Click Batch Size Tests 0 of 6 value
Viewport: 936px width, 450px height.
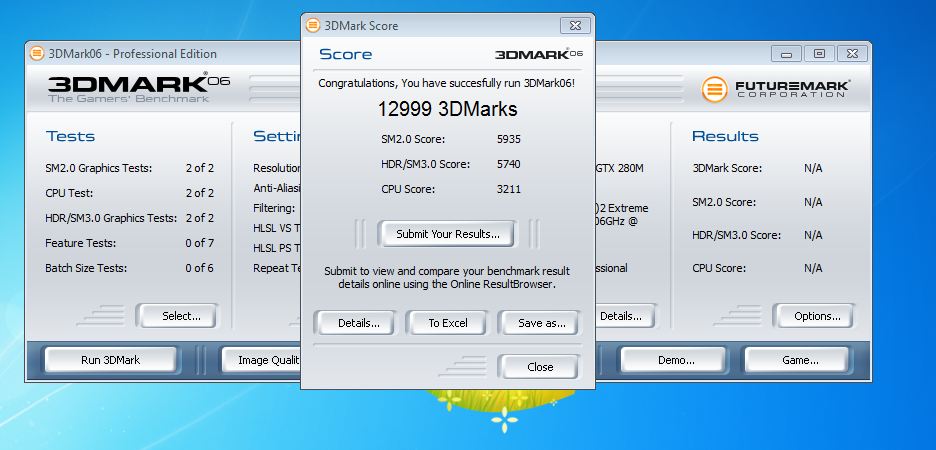(x=199, y=268)
